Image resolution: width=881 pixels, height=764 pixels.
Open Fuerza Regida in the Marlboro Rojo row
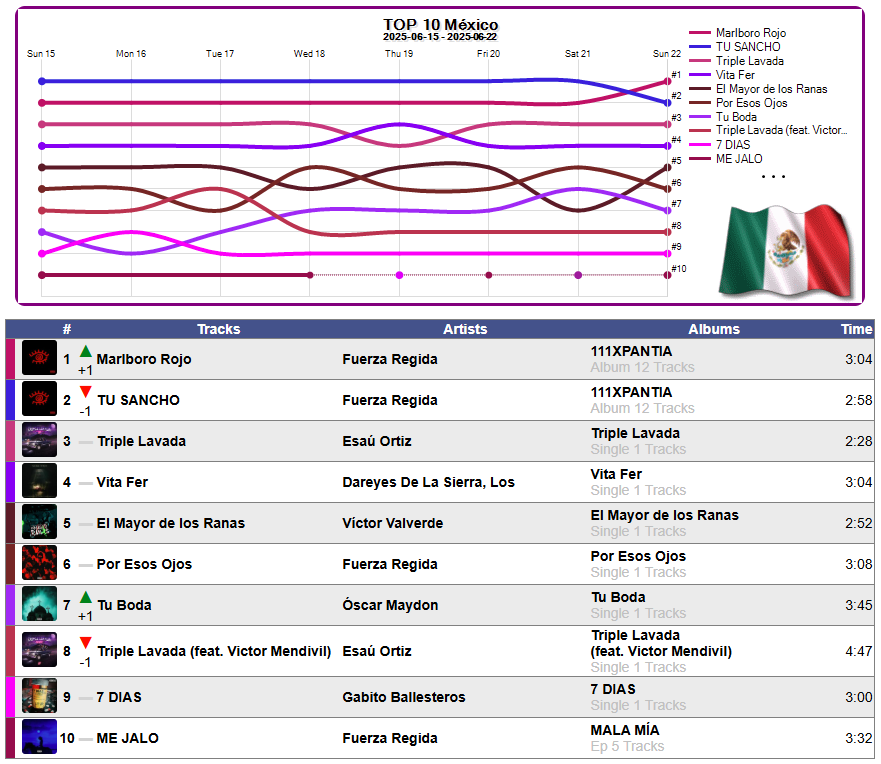click(390, 359)
